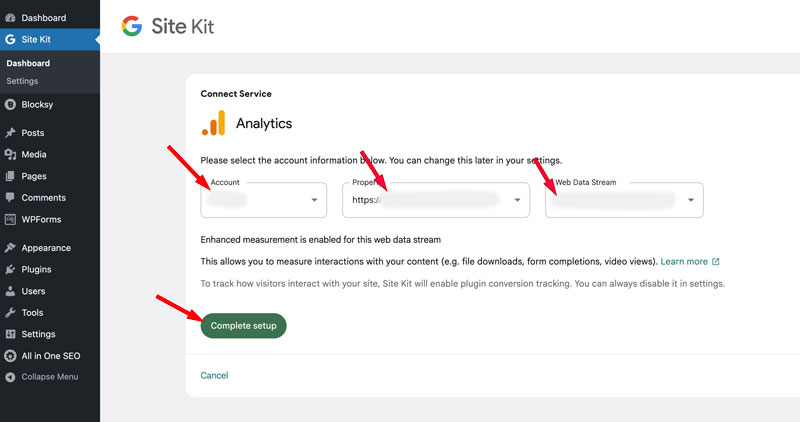This screenshot has height=422, width=800.
Task: Expand the Property dropdown
Action: click(436, 200)
